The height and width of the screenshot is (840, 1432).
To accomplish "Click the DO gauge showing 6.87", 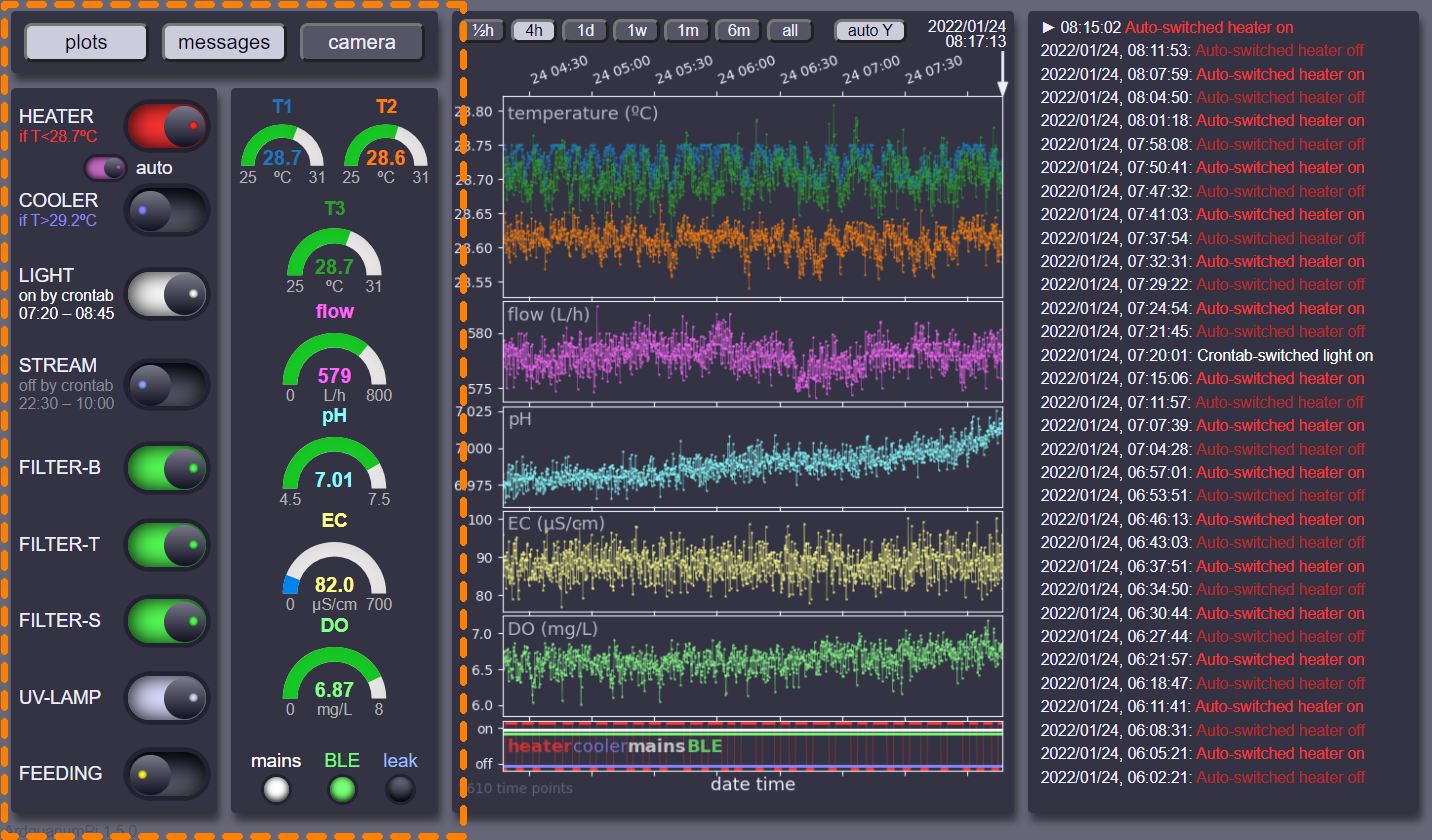I will click(334, 682).
